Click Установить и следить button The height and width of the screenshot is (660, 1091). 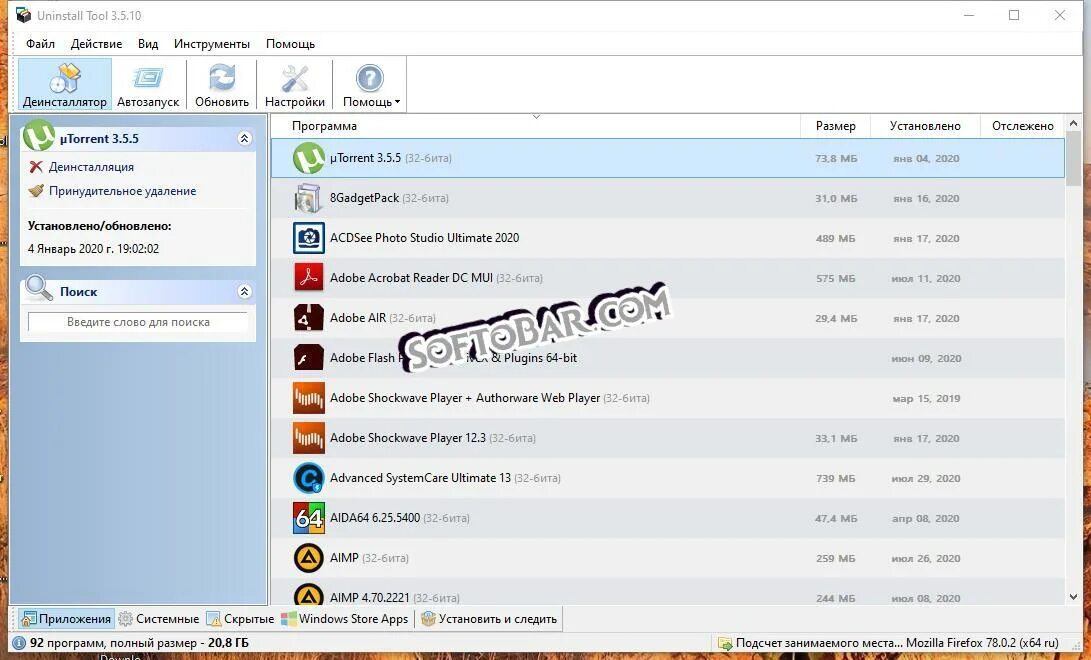click(489, 619)
